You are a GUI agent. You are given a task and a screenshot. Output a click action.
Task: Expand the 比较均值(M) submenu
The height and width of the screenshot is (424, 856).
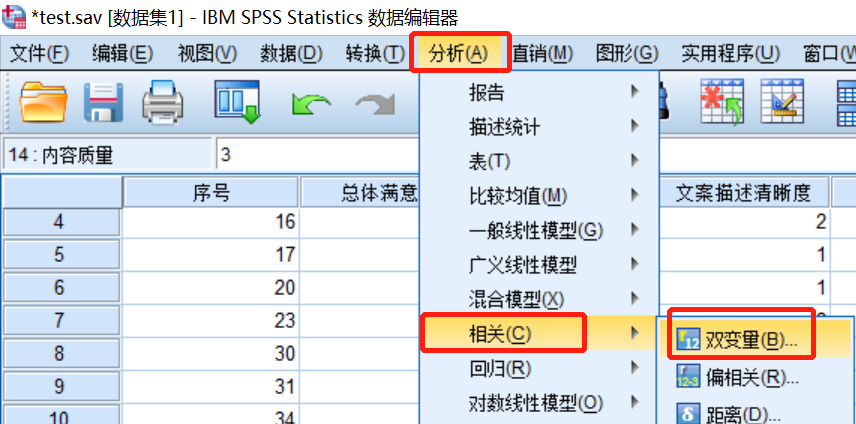pyautogui.click(x=539, y=195)
